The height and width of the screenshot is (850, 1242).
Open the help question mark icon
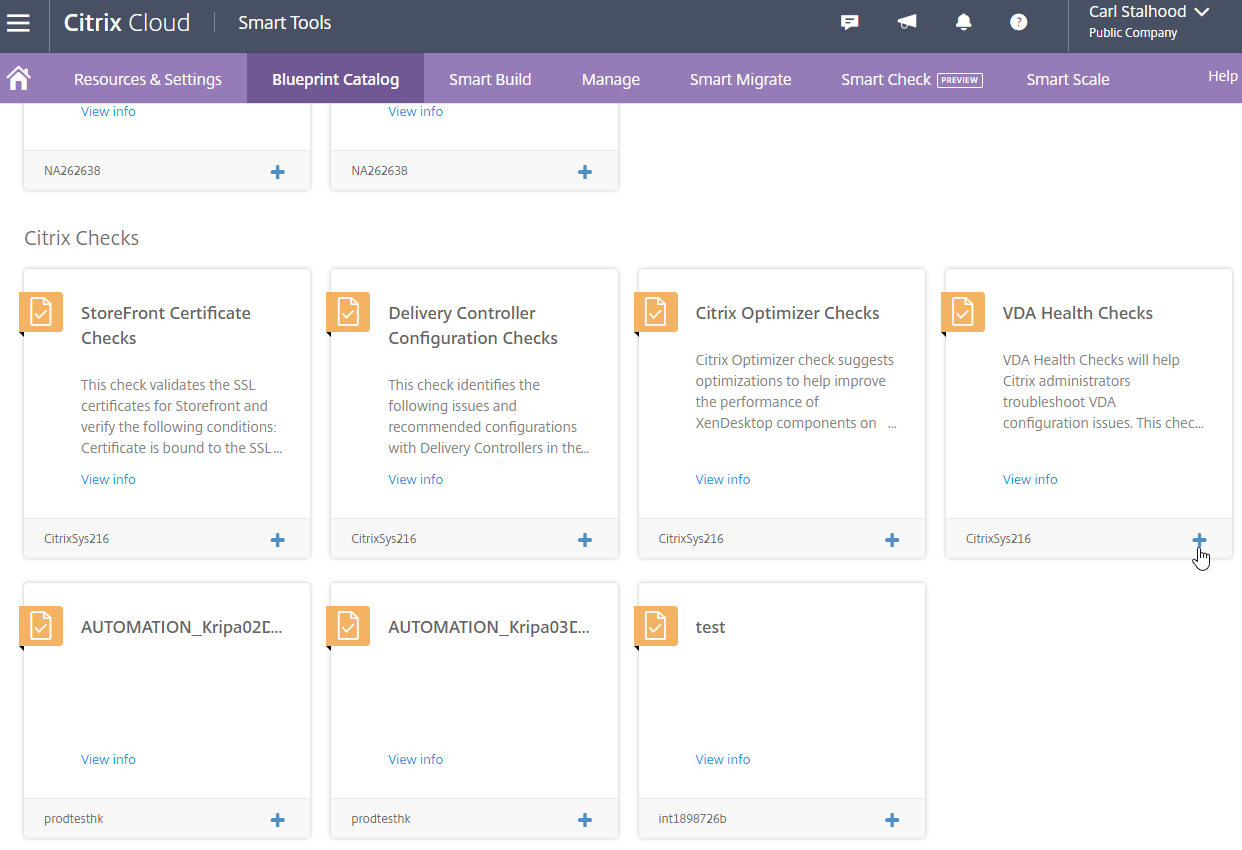tap(1019, 22)
